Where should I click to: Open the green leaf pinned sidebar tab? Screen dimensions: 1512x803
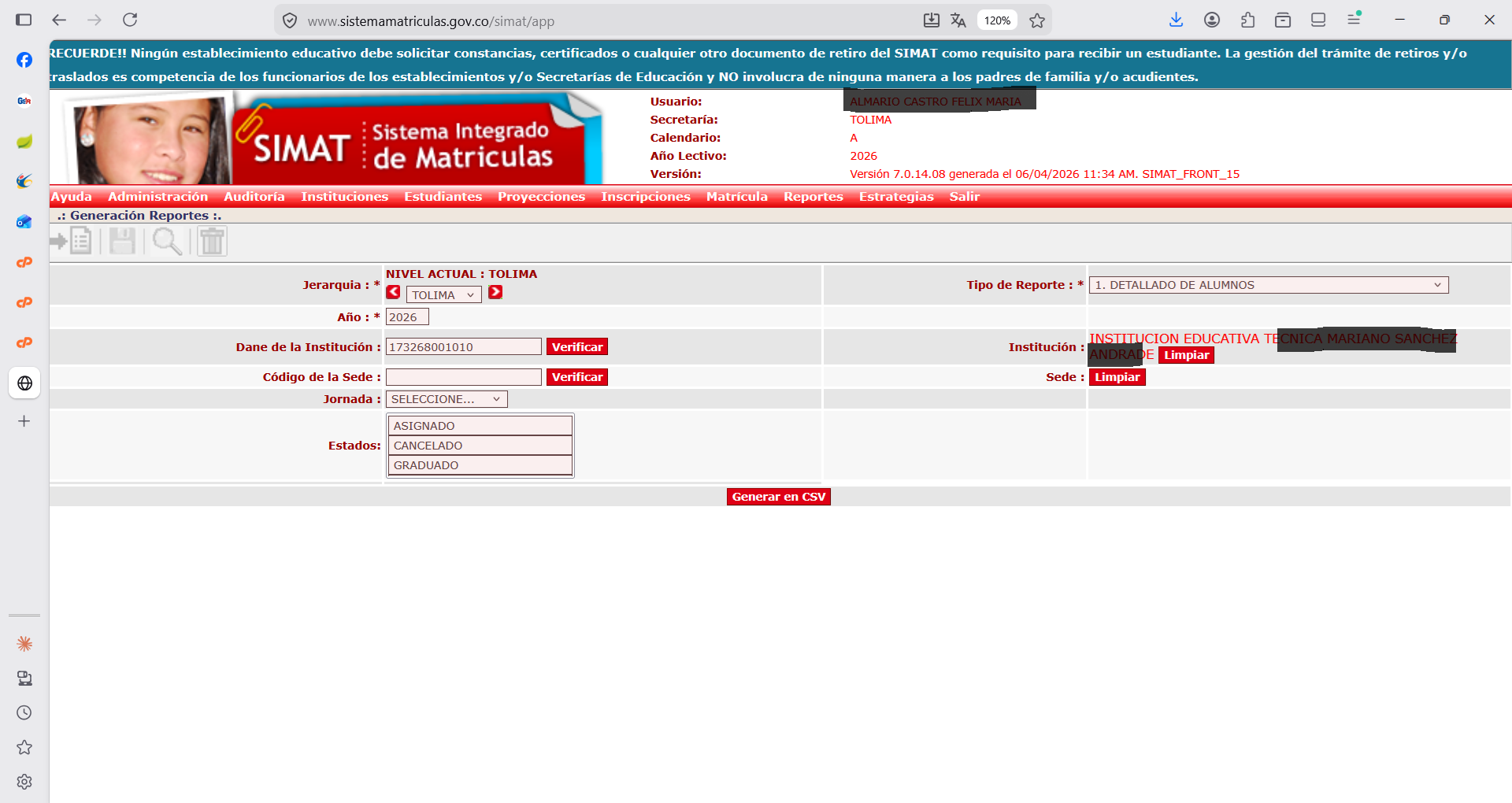(24, 141)
